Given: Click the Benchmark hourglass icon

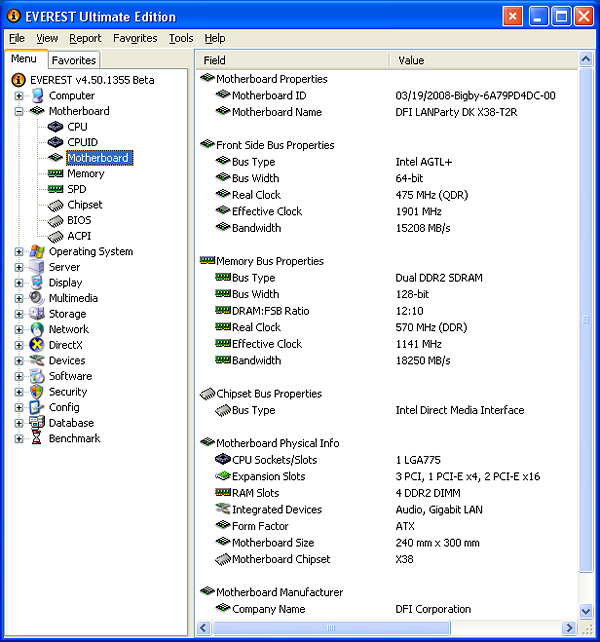Looking at the screenshot, I should point(37,439).
